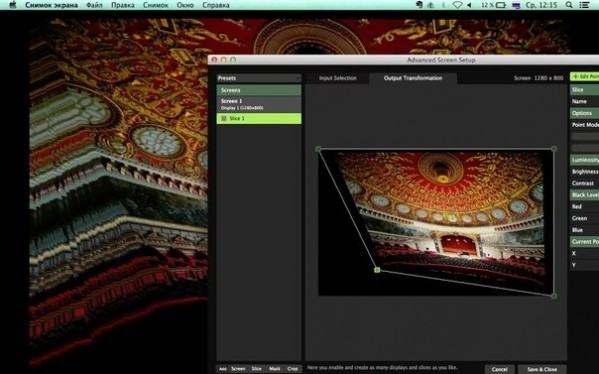The image size is (599, 374).
Task: Open the Presets dropdown
Action: click(x=259, y=78)
